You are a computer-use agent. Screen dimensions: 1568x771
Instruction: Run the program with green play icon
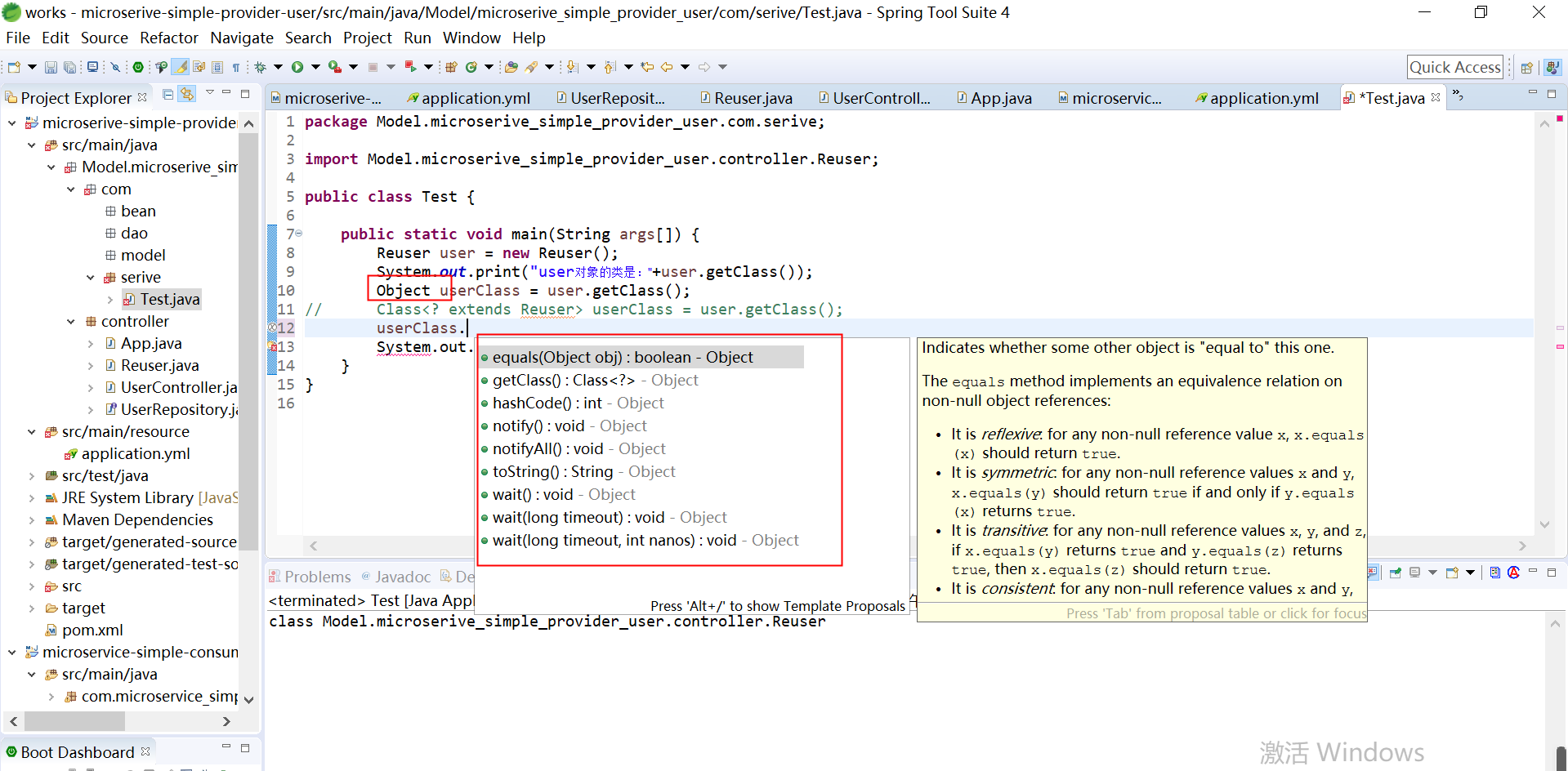pyautogui.click(x=297, y=67)
